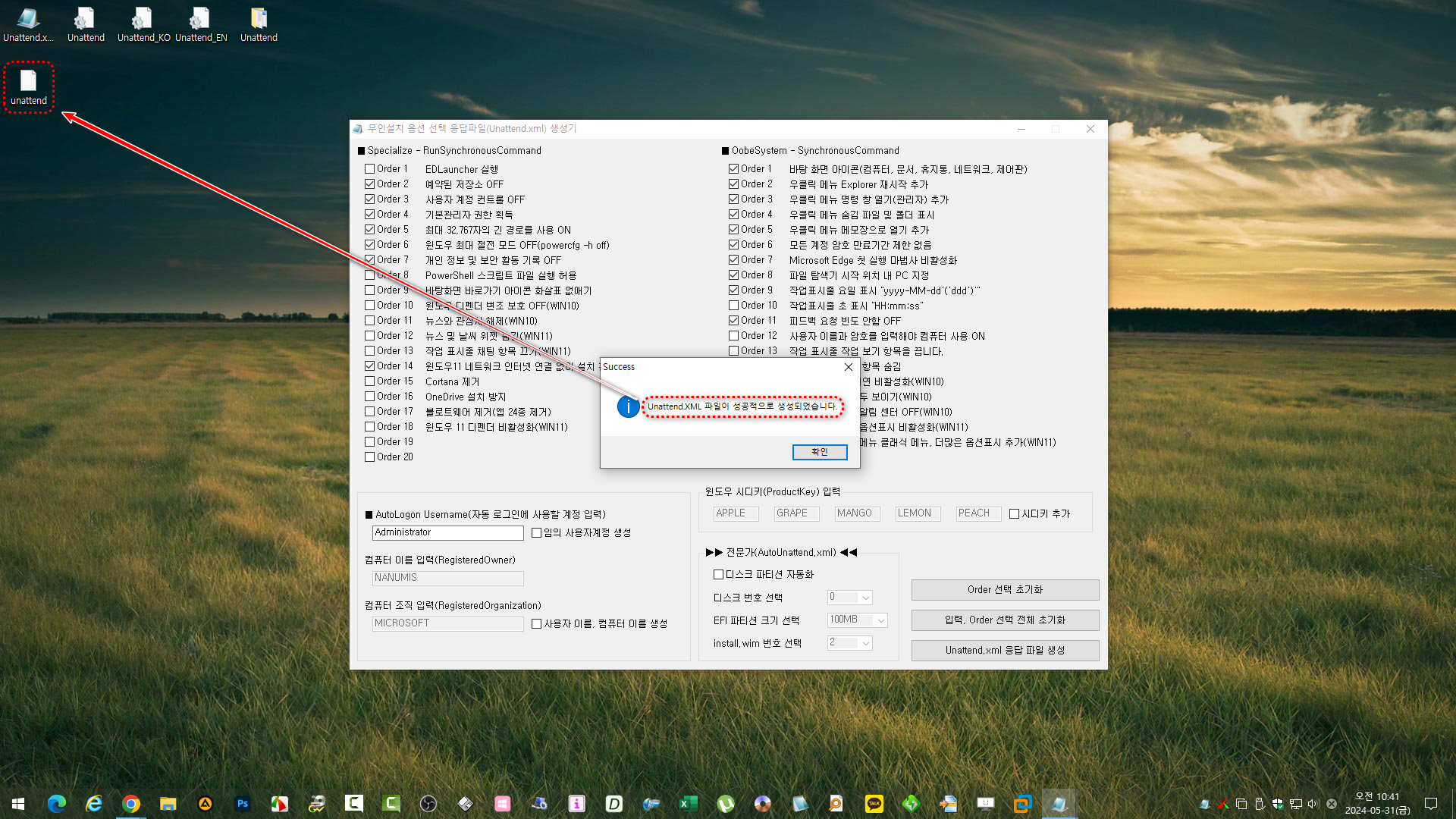
Task: Open Excel from the taskbar
Action: coord(688,803)
